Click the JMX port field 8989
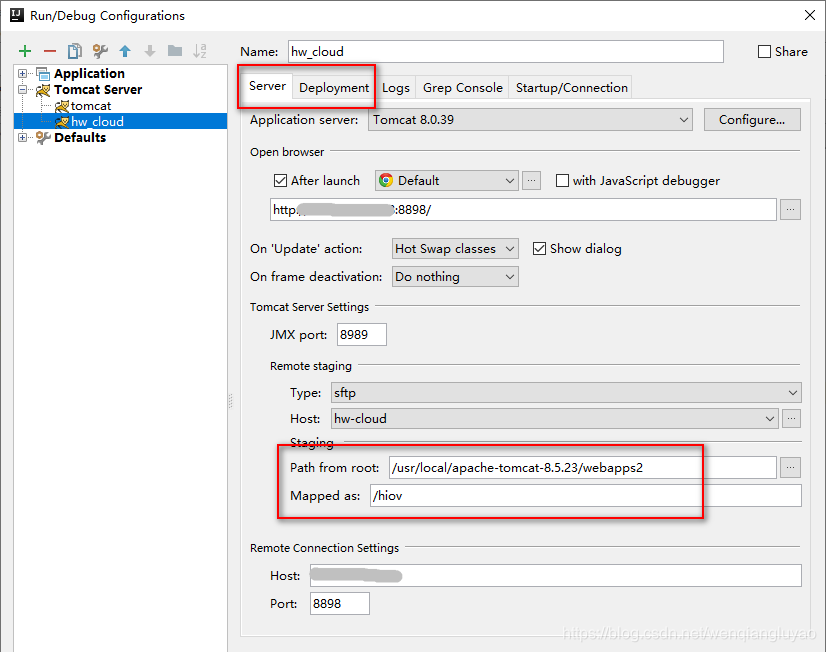The width and height of the screenshot is (826, 652). pyautogui.click(x=362, y=334)
